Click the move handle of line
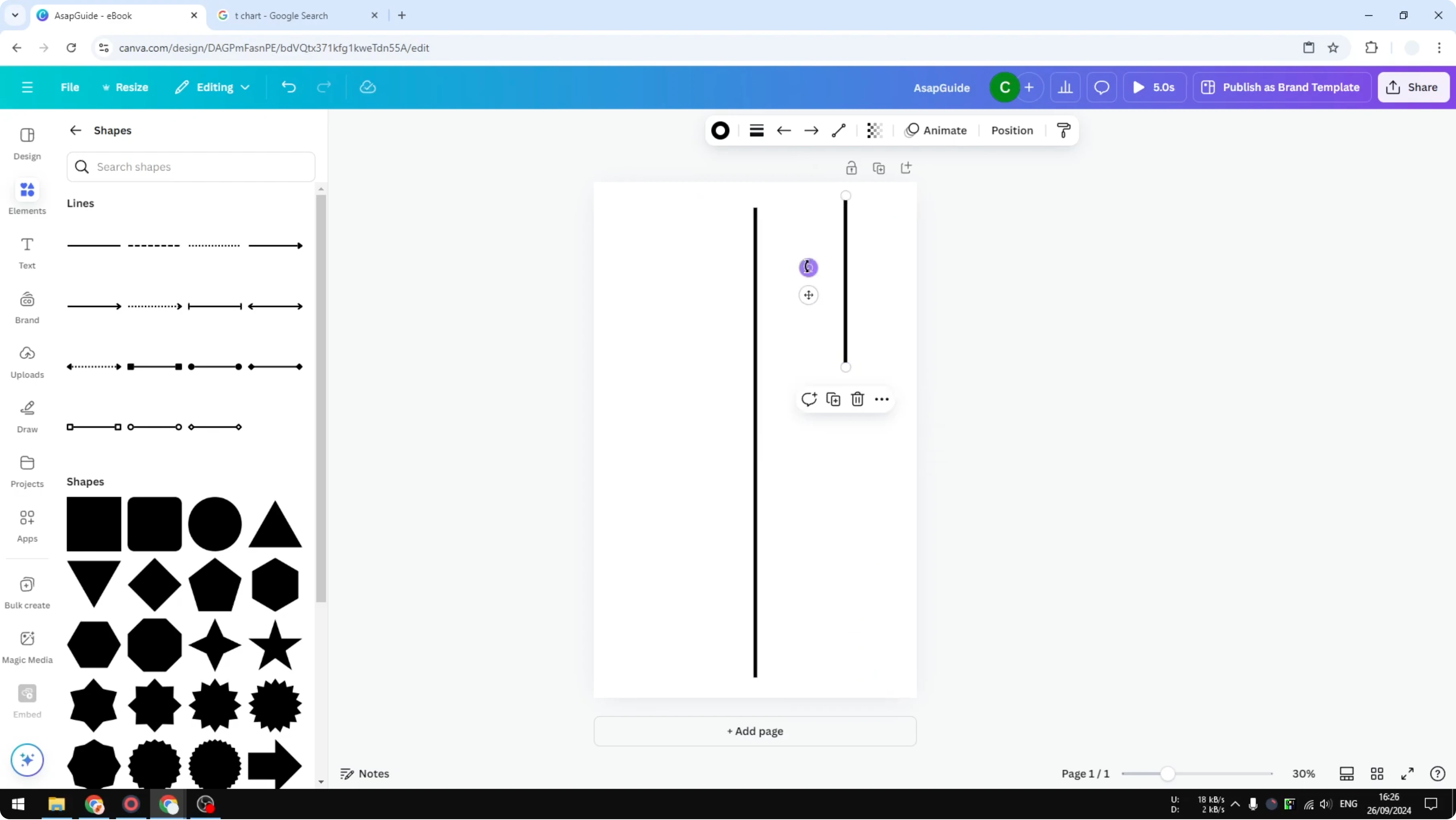1456x820 pixels. tap(809, 295)
